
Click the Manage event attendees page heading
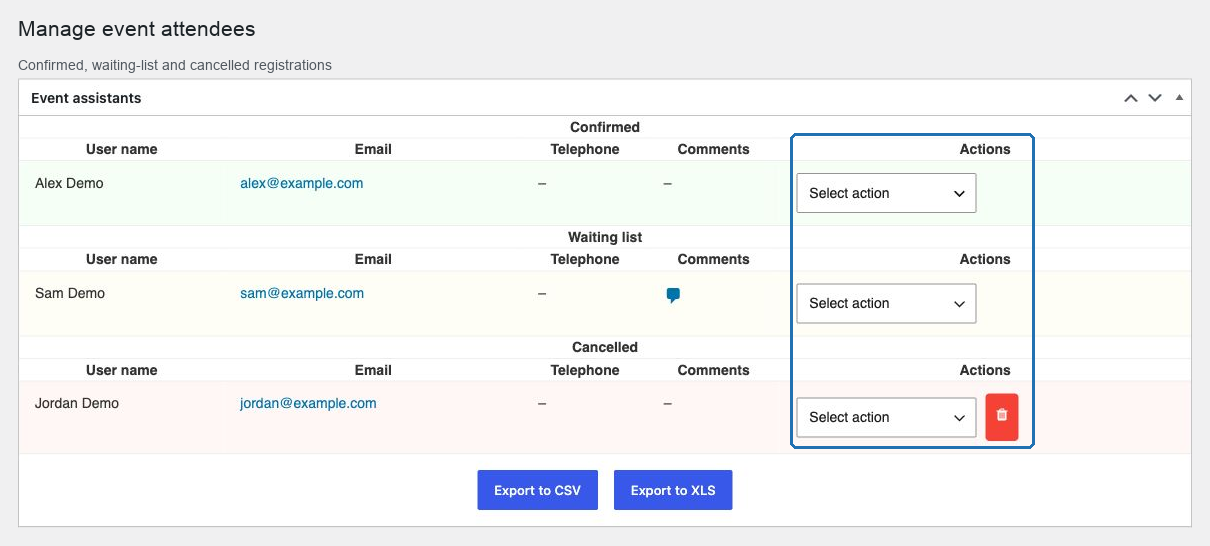point(137,29)
